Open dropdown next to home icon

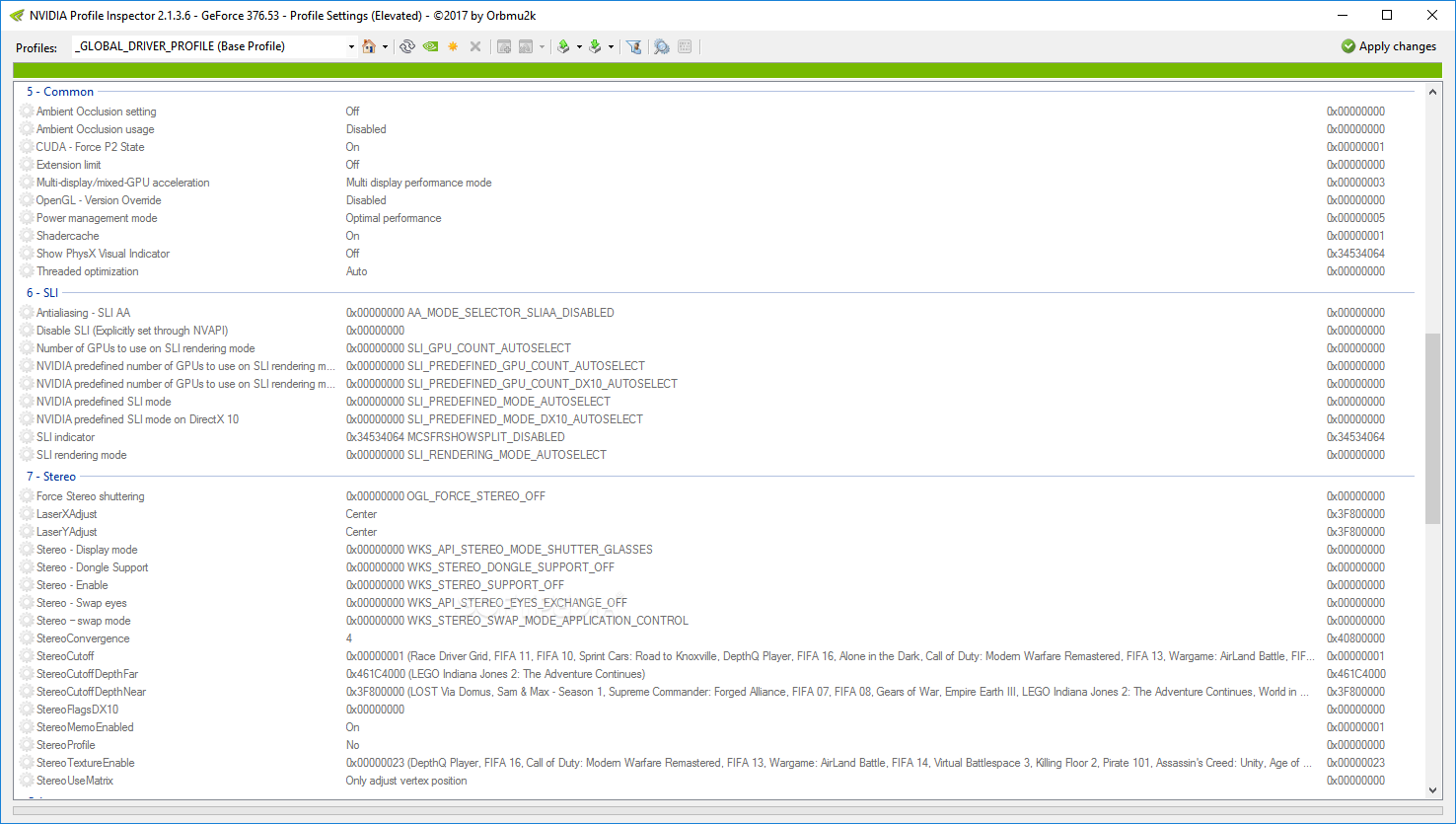[x=387, y=45]
